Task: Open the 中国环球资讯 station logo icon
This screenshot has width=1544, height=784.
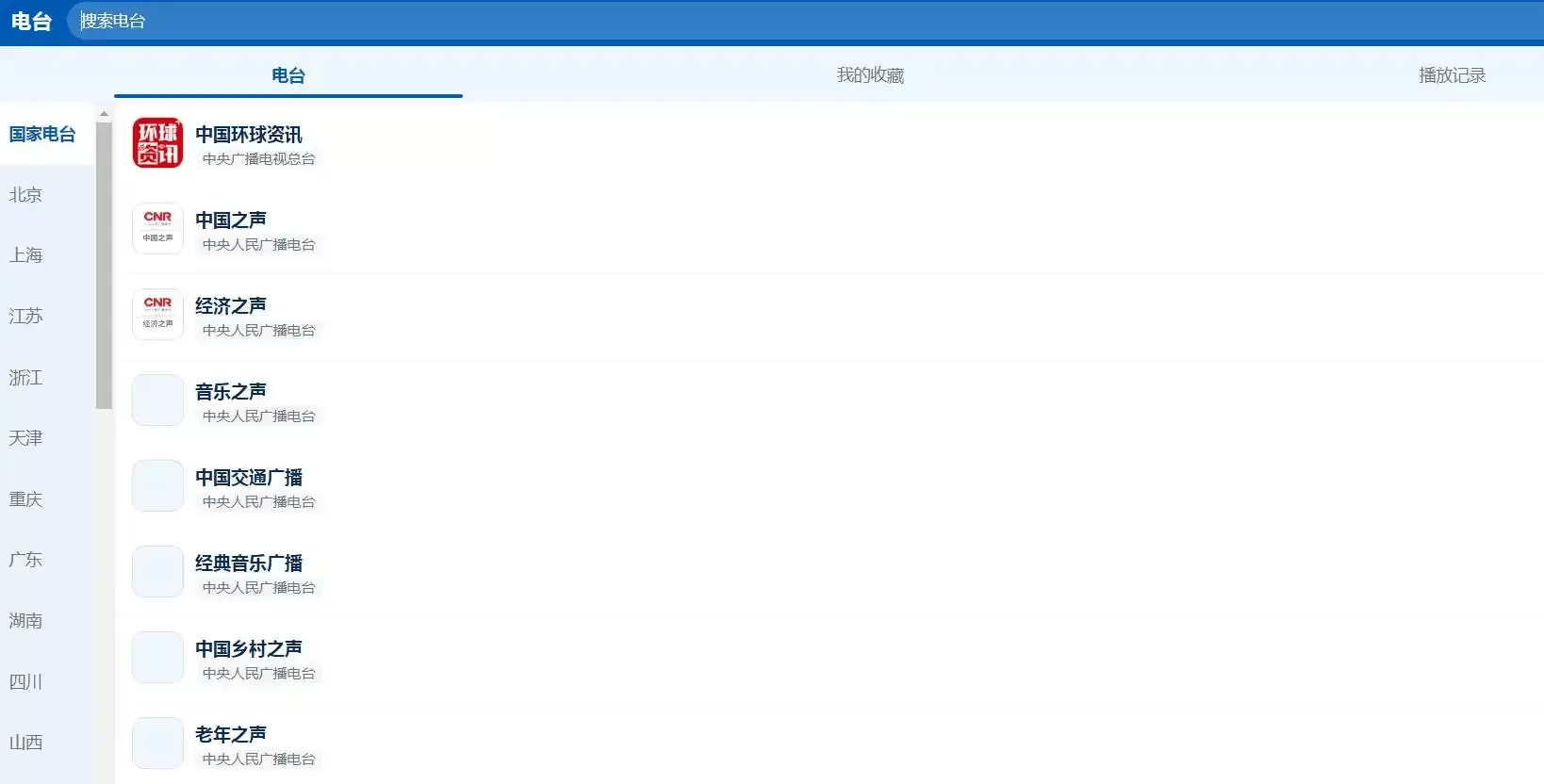Action: (157, 143)
